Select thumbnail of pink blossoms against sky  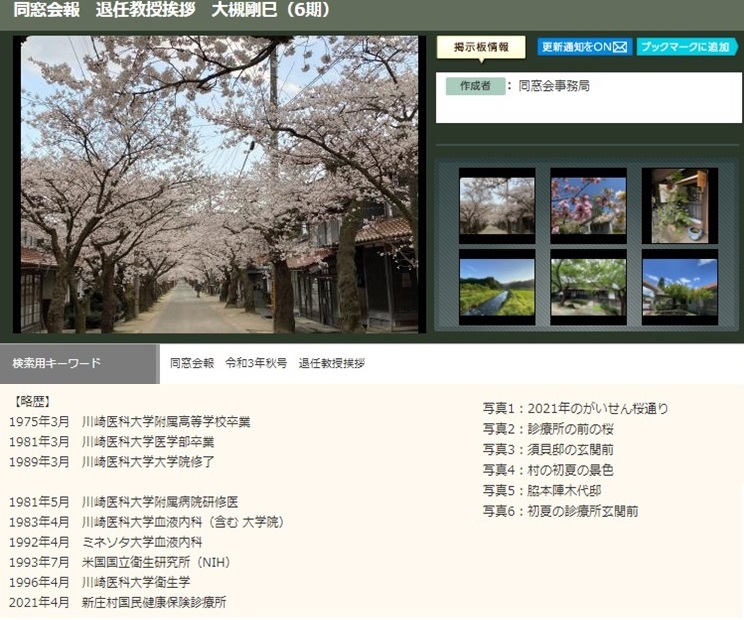pyautogui.click(x=588, y=205)
